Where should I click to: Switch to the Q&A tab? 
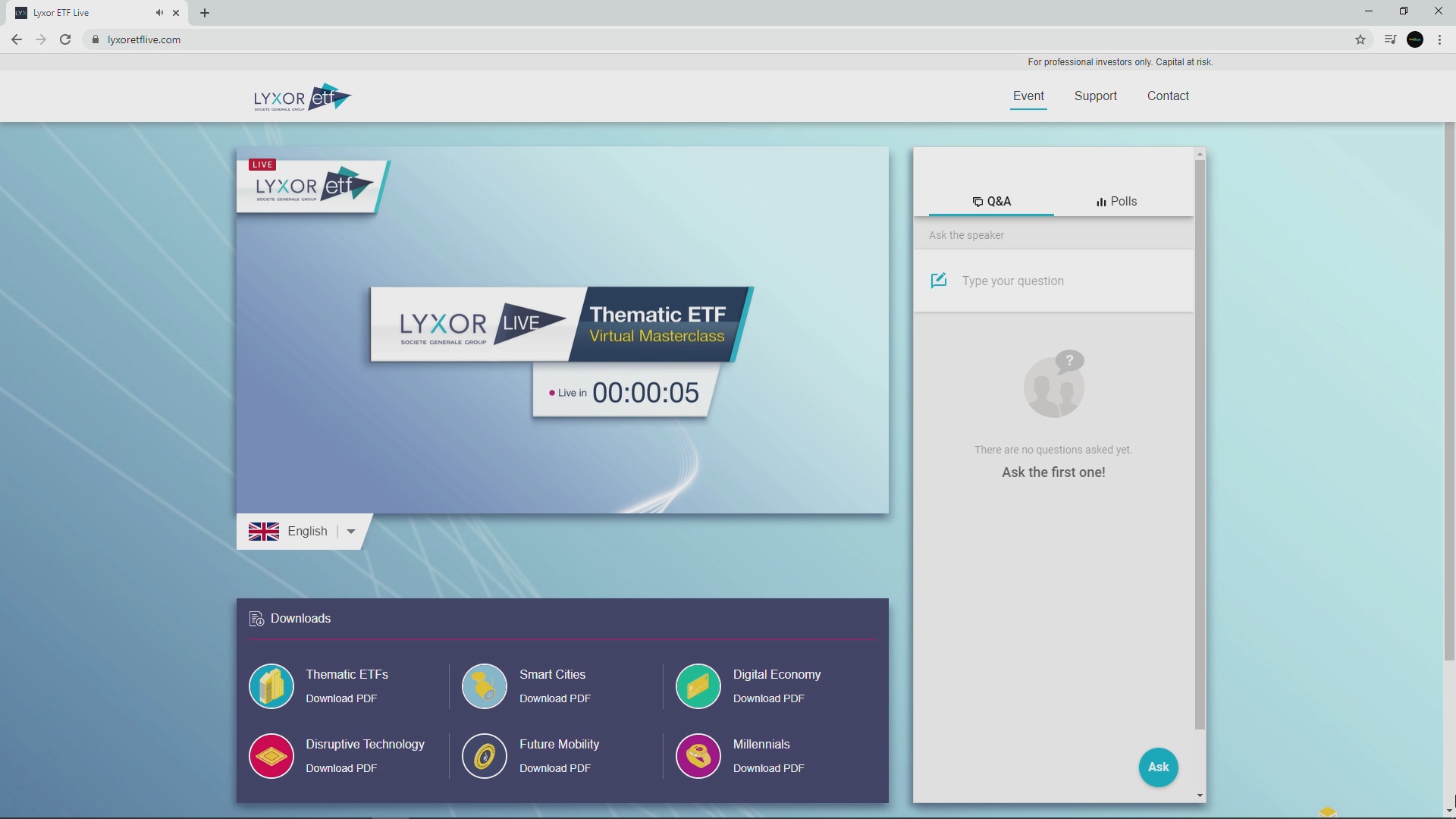pos(991,201)
